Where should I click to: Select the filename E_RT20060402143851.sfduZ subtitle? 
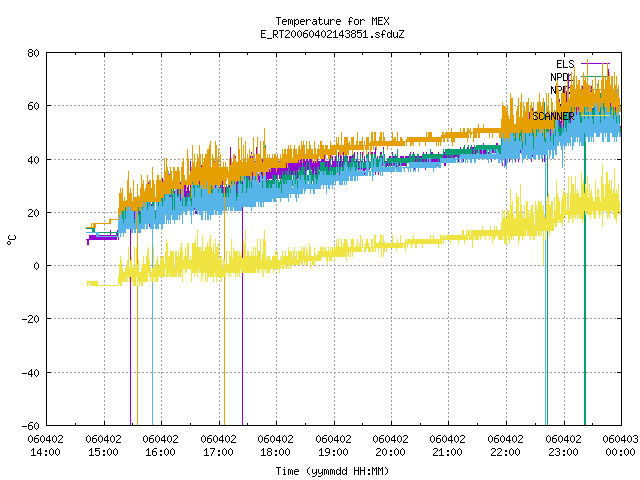[332, 34]
